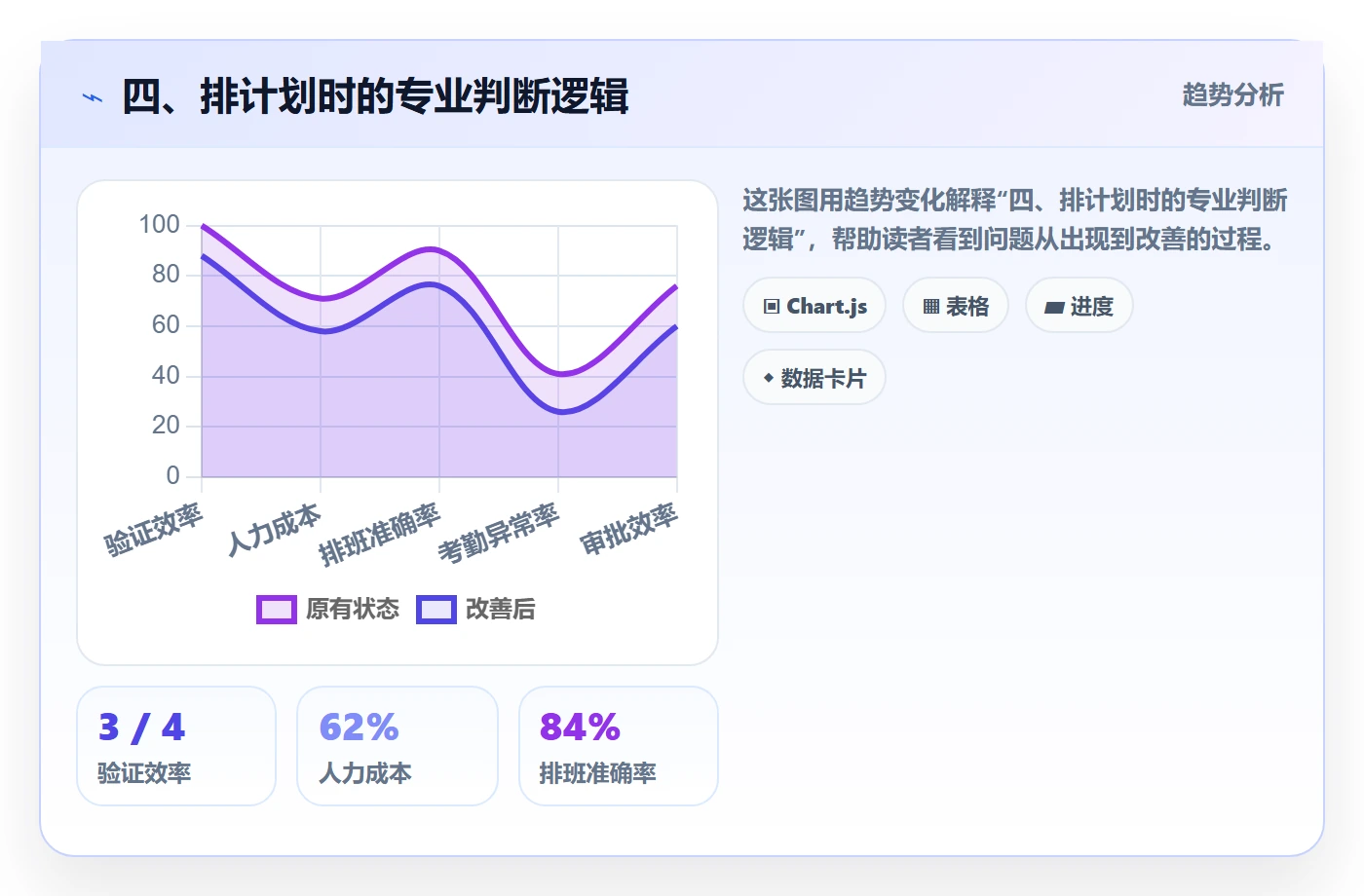
Task: Click the 审批效率 x-axis label
Action: tap(629, 529)
